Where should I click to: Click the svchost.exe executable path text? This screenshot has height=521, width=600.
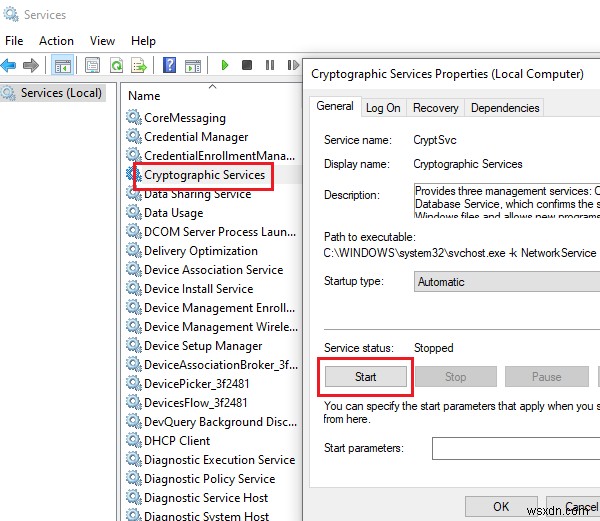(x=460, y=253)
